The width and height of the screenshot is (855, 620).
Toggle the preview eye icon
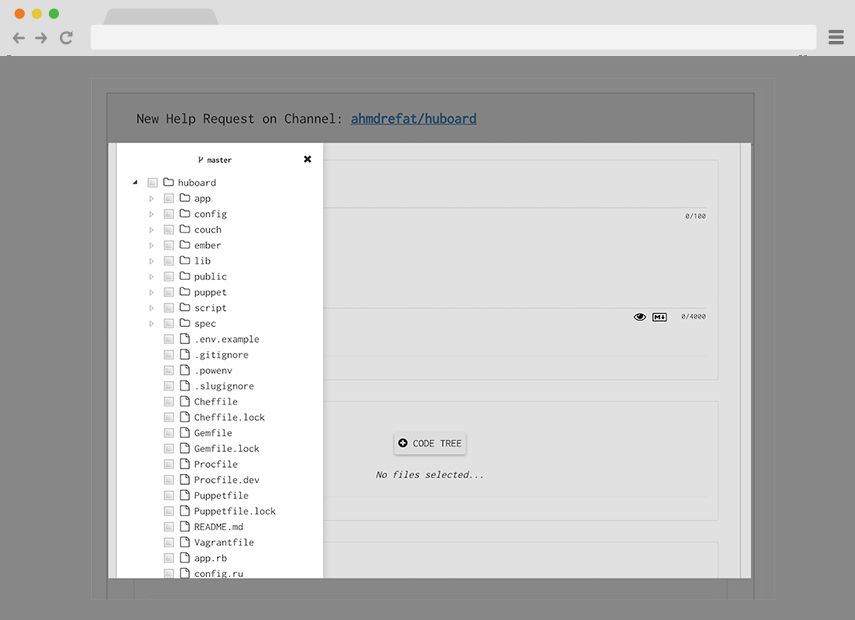tap(640, 317)
